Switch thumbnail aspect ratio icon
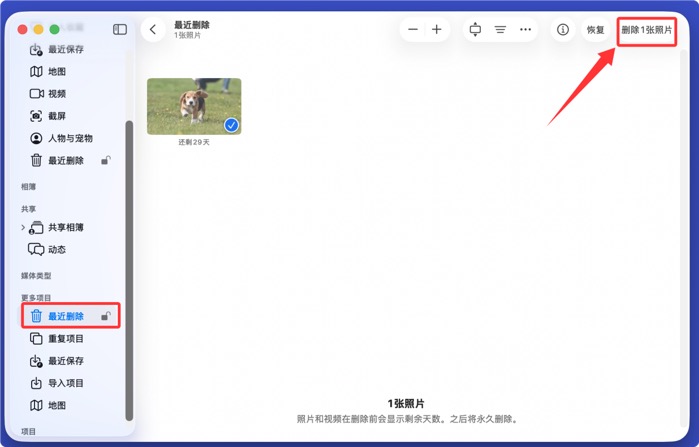This screenshot has height=447, width=699. coord(475,30)
